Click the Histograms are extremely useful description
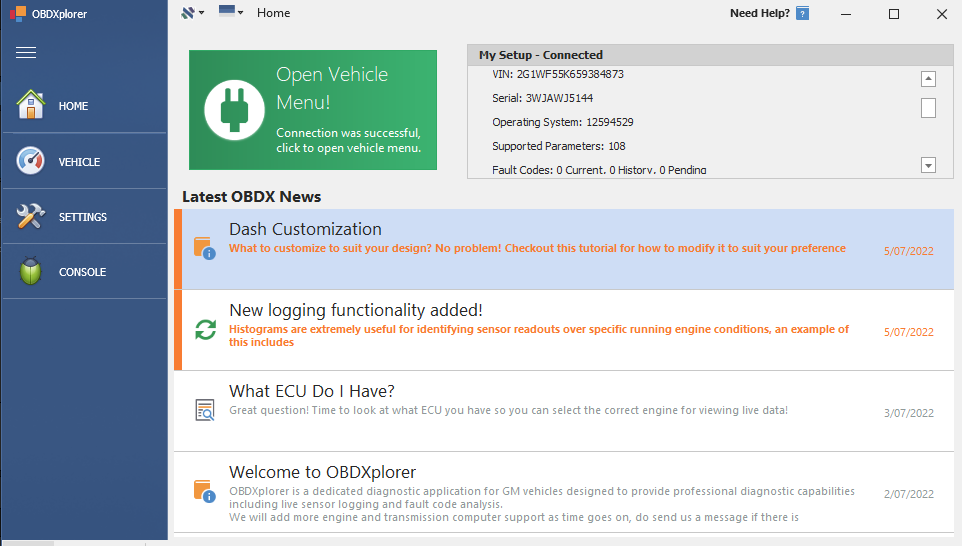 (539, 336)
